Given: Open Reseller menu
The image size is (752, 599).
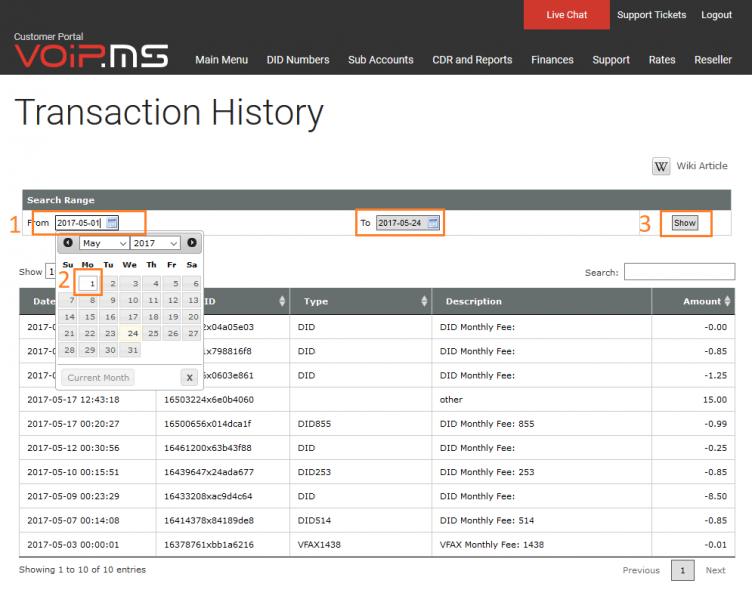Looking at the screenshot, I should pyautogui.click(x=713, y=60).
